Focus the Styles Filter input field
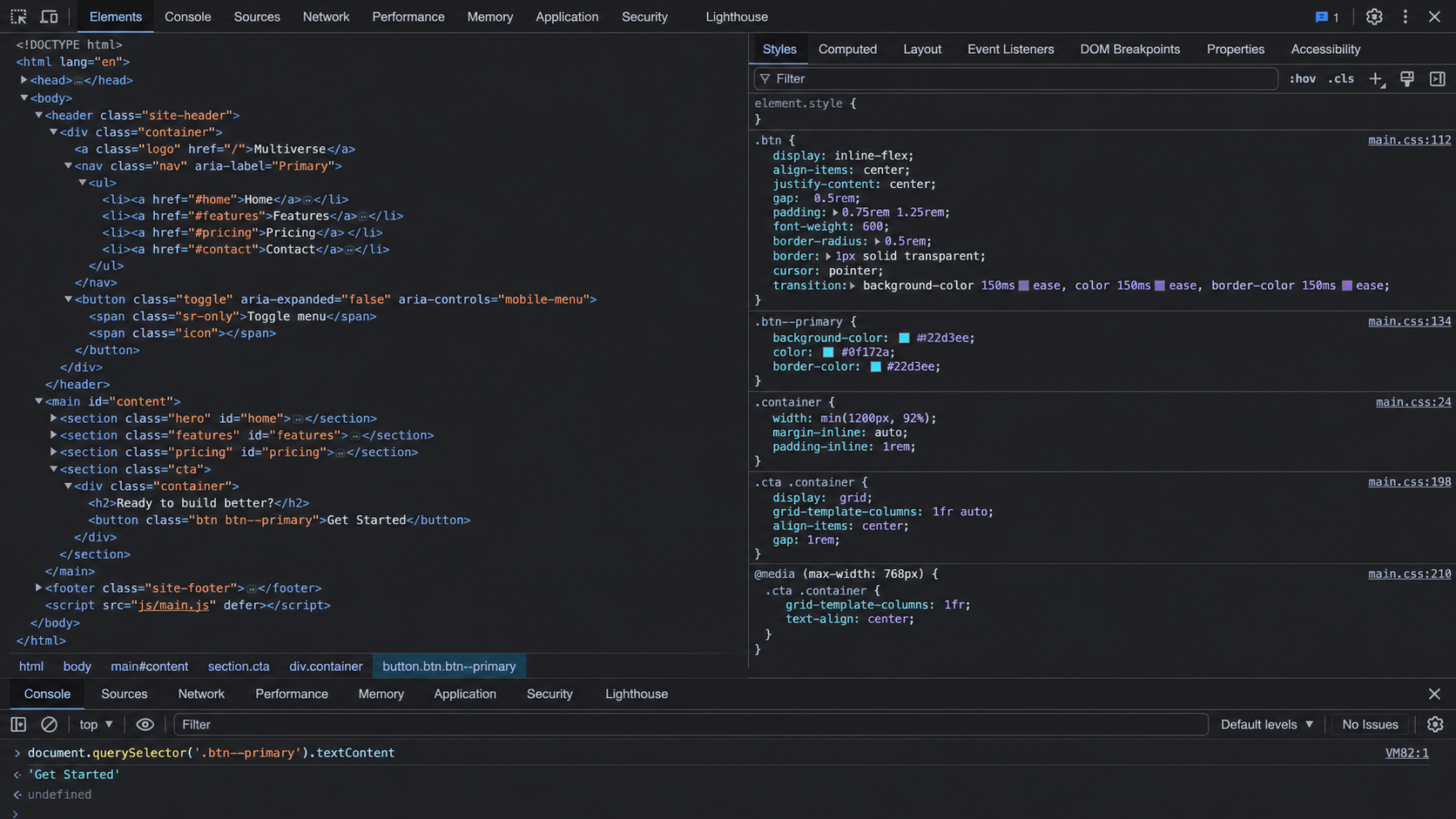Image resolution: width=1456 pixels, height=819 pixels. (1015, 78)
